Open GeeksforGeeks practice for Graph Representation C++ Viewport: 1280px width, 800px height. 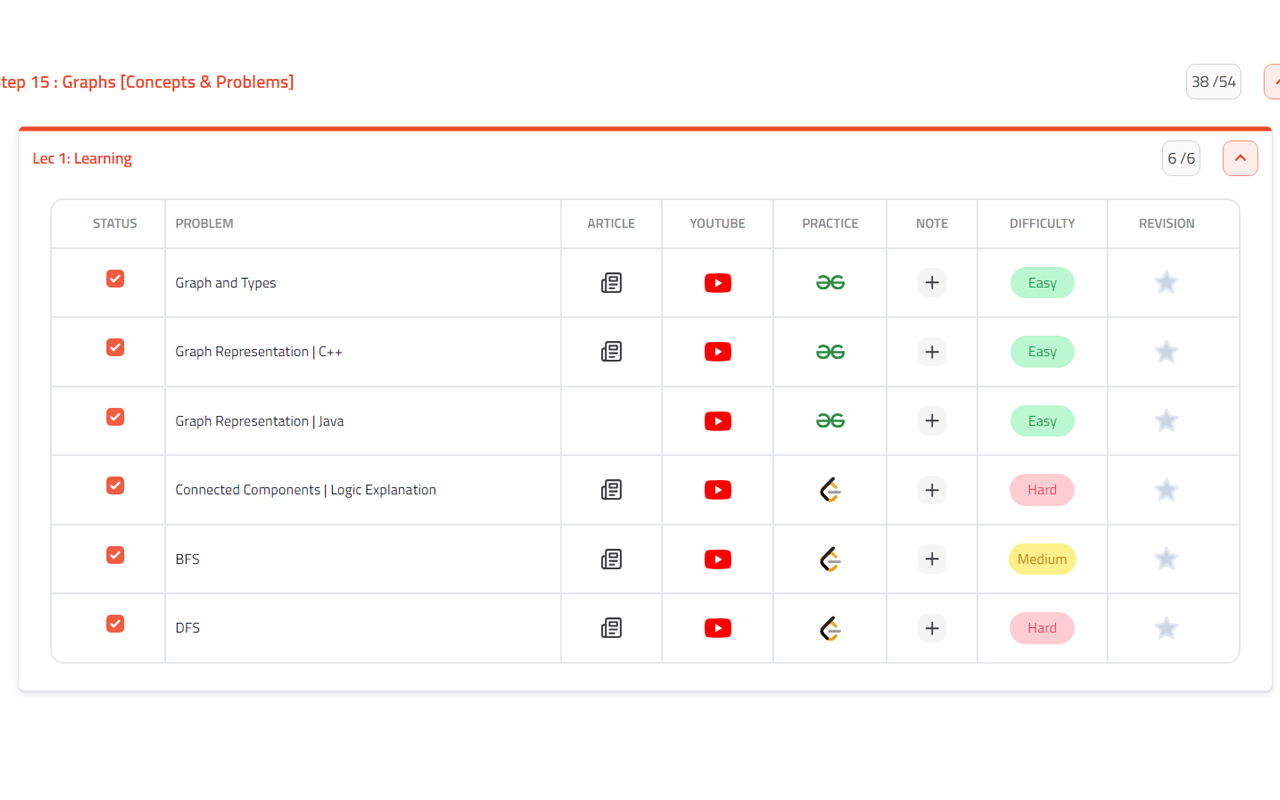point(830,352)
